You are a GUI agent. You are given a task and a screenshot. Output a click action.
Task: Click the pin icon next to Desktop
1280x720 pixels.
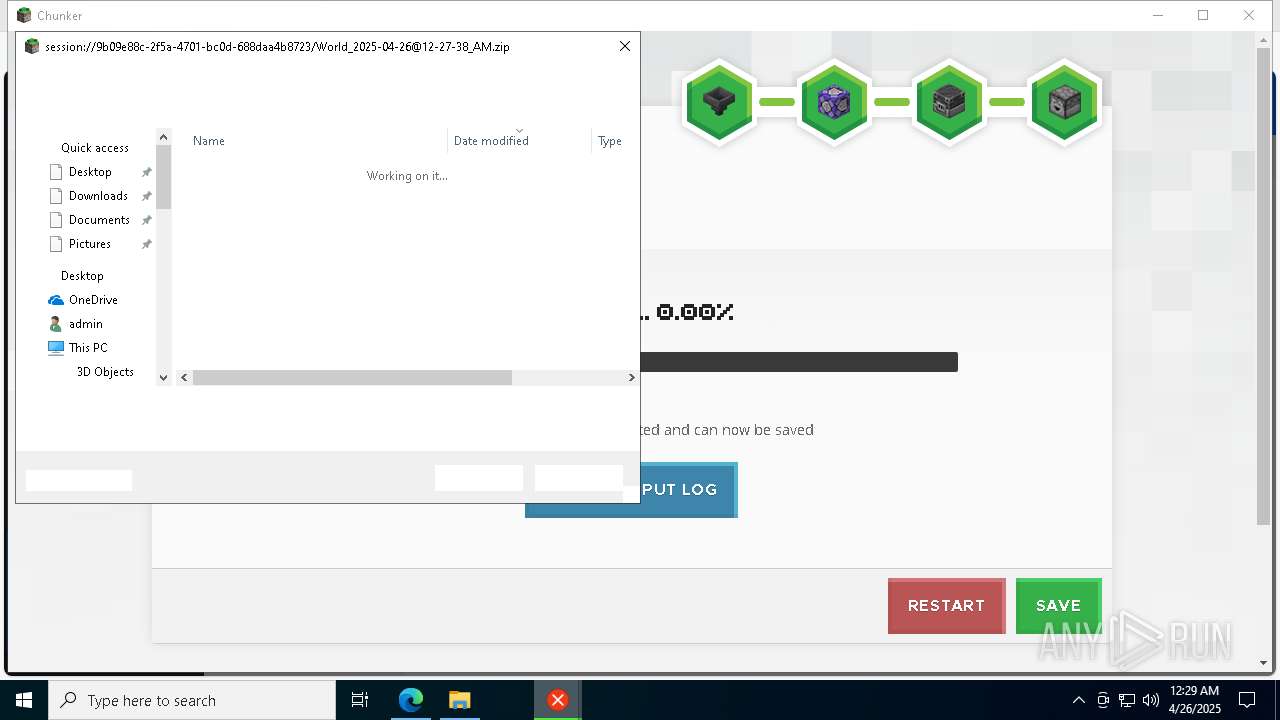(146, 172)
